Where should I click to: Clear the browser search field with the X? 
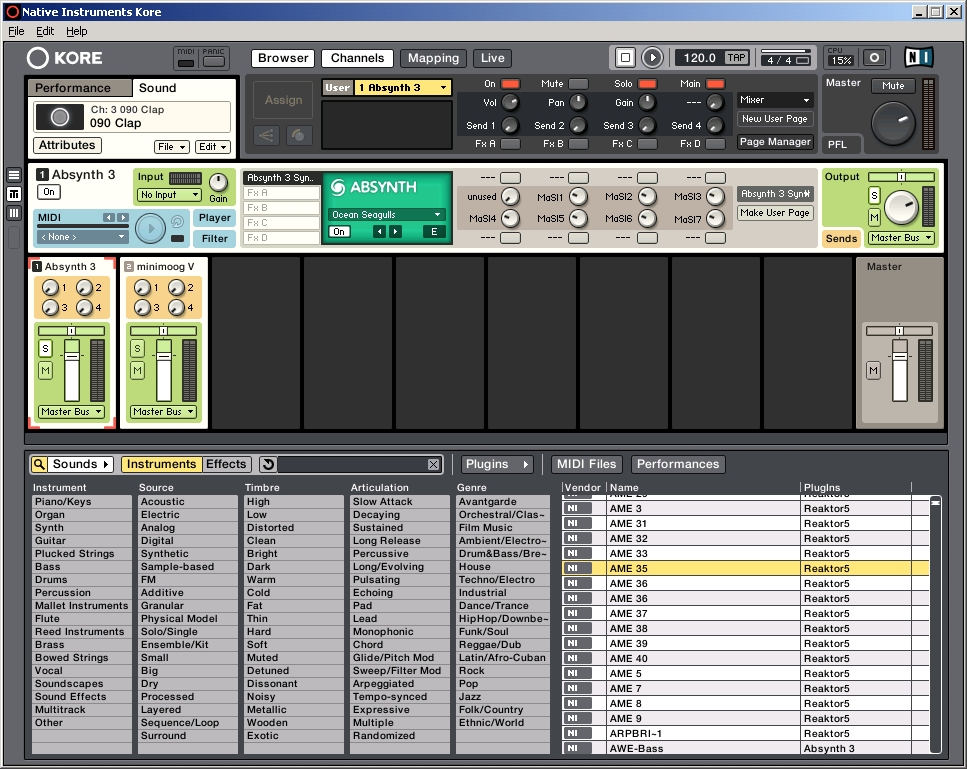pyautogui.click(x=434, y=464)
